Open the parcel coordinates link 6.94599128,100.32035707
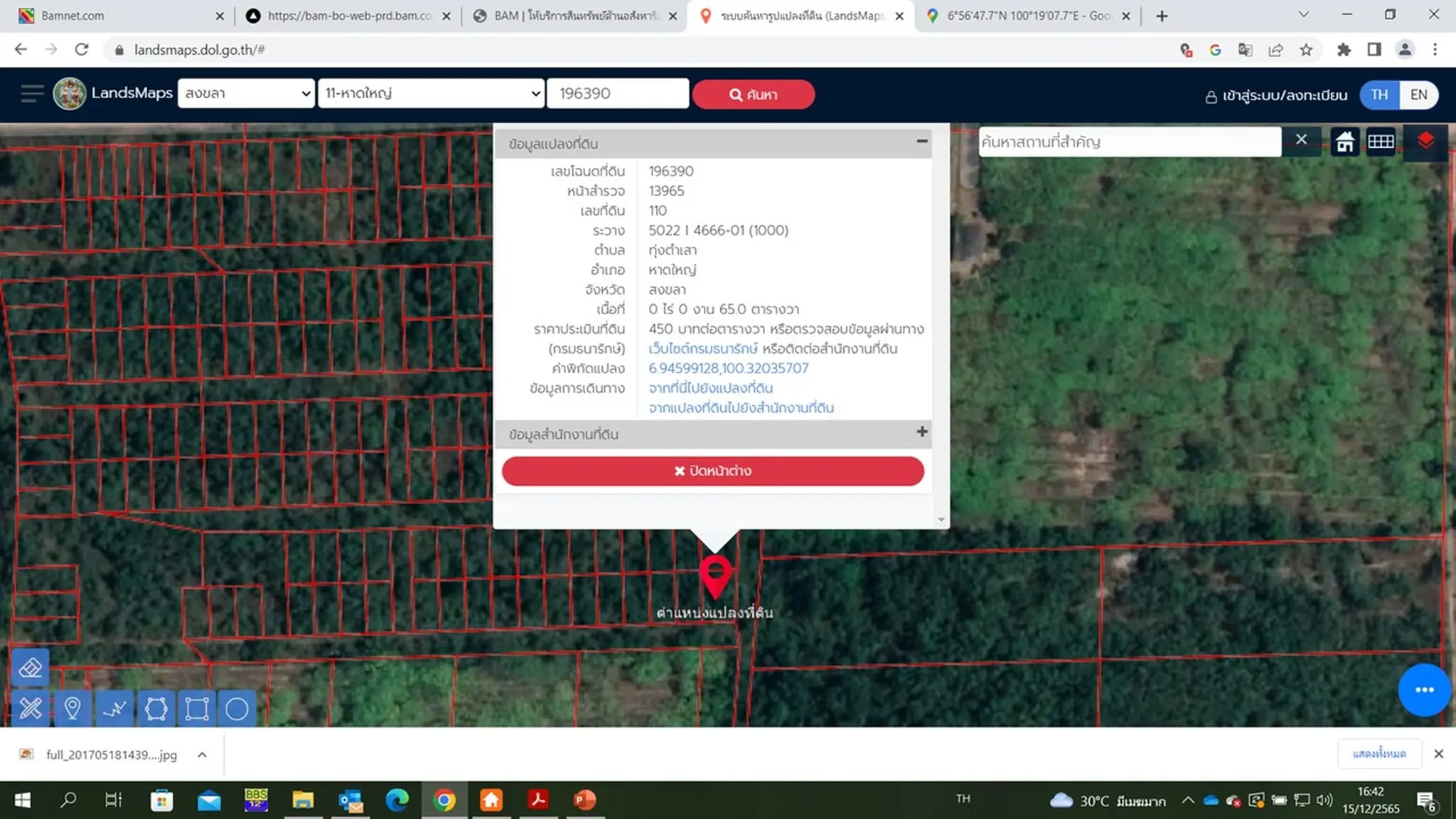1456x819 pixels. [728, 368]
